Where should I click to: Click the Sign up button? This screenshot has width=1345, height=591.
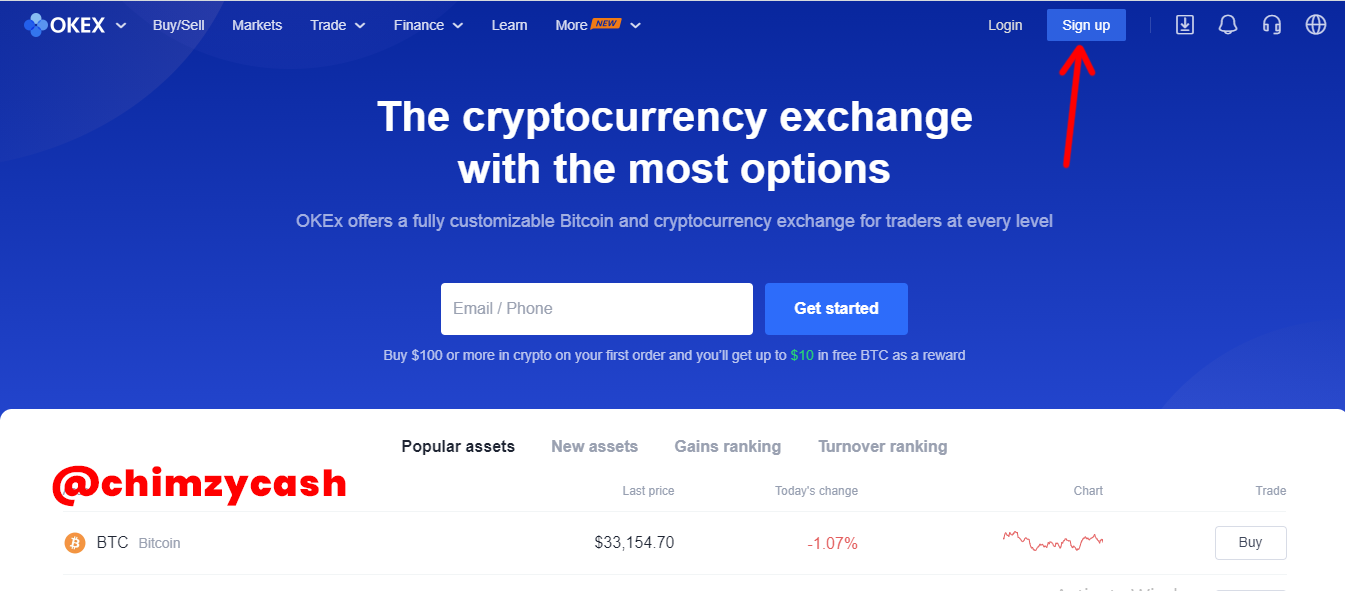click(1086, 25)
